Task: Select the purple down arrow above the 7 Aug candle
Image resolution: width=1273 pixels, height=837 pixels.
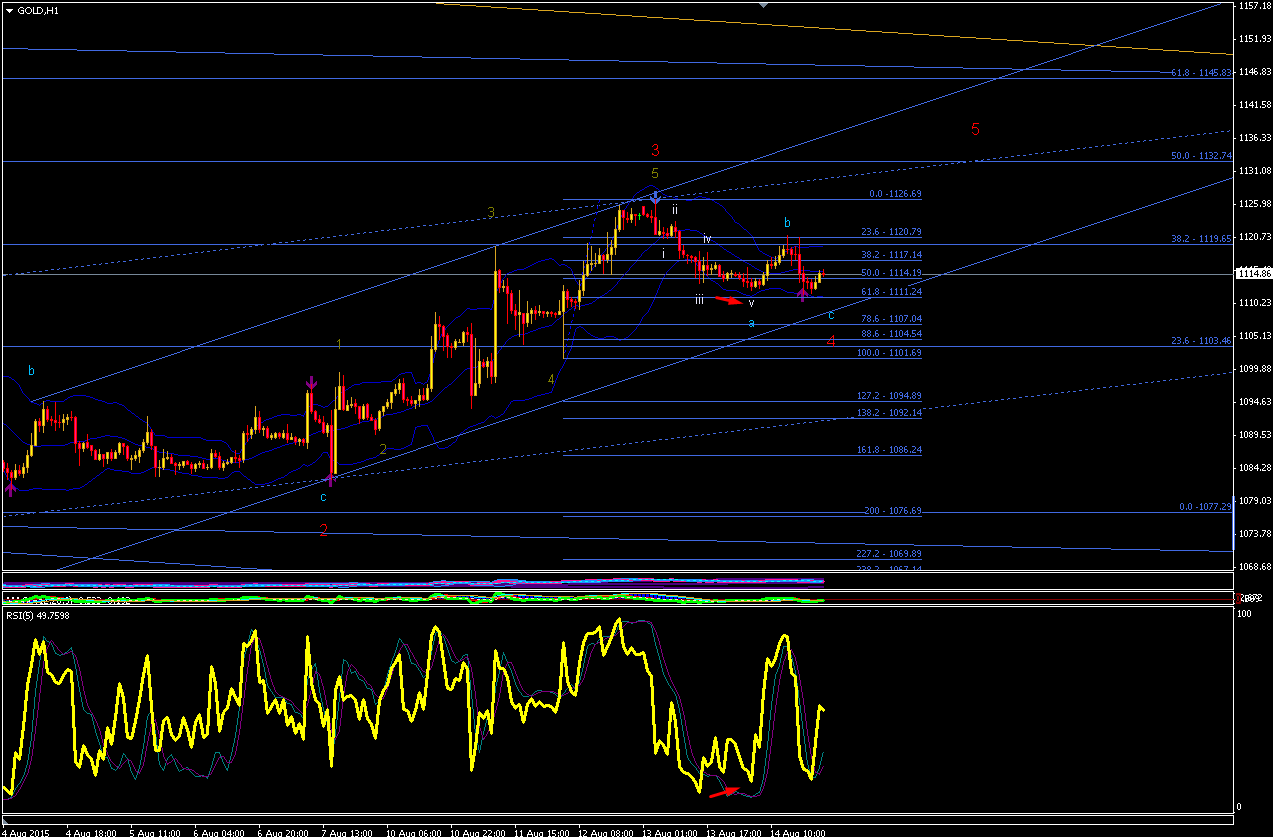Action: [312, 382]
